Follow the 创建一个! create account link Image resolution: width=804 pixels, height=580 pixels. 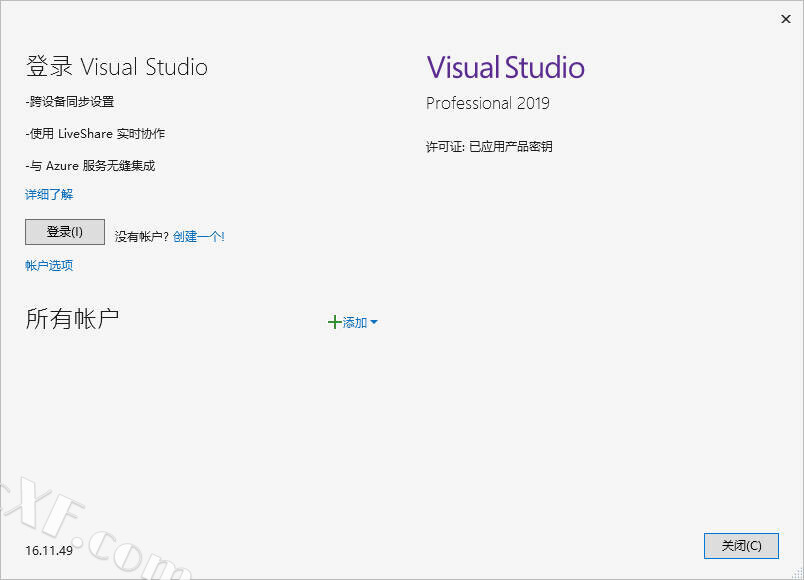pyautogui.click(x=199, y=236)
